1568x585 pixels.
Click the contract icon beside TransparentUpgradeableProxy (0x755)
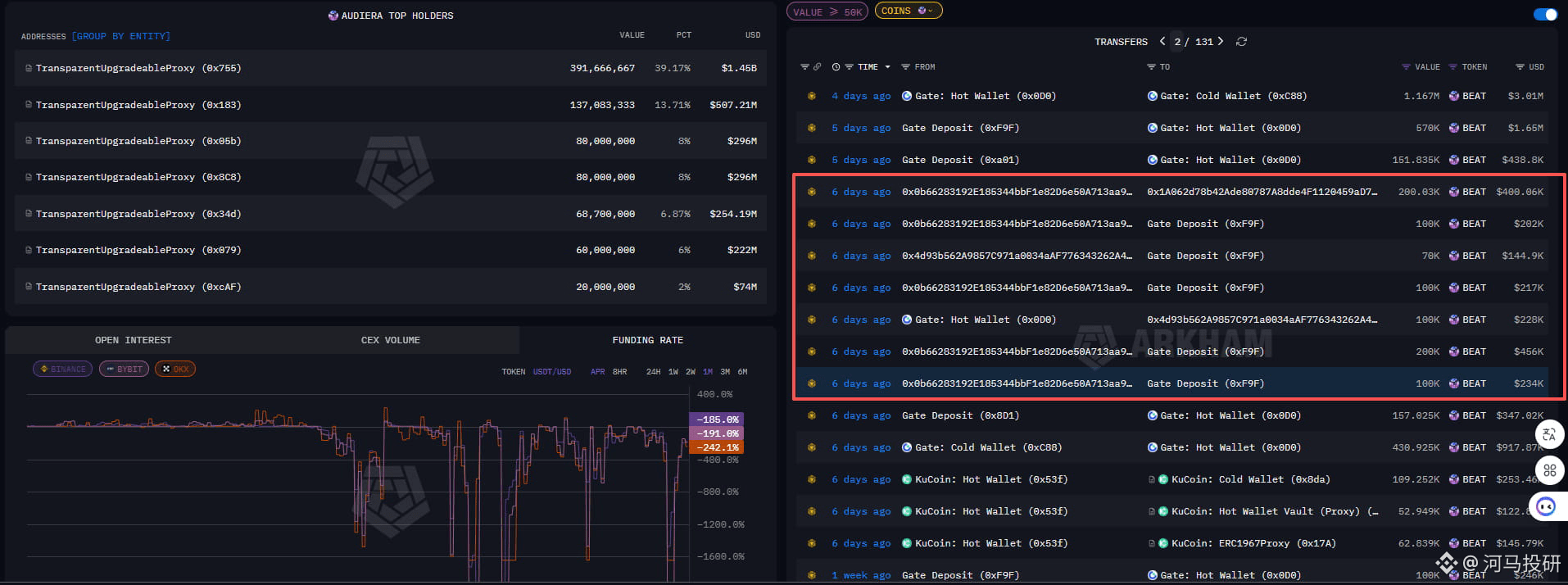point(29,68)
